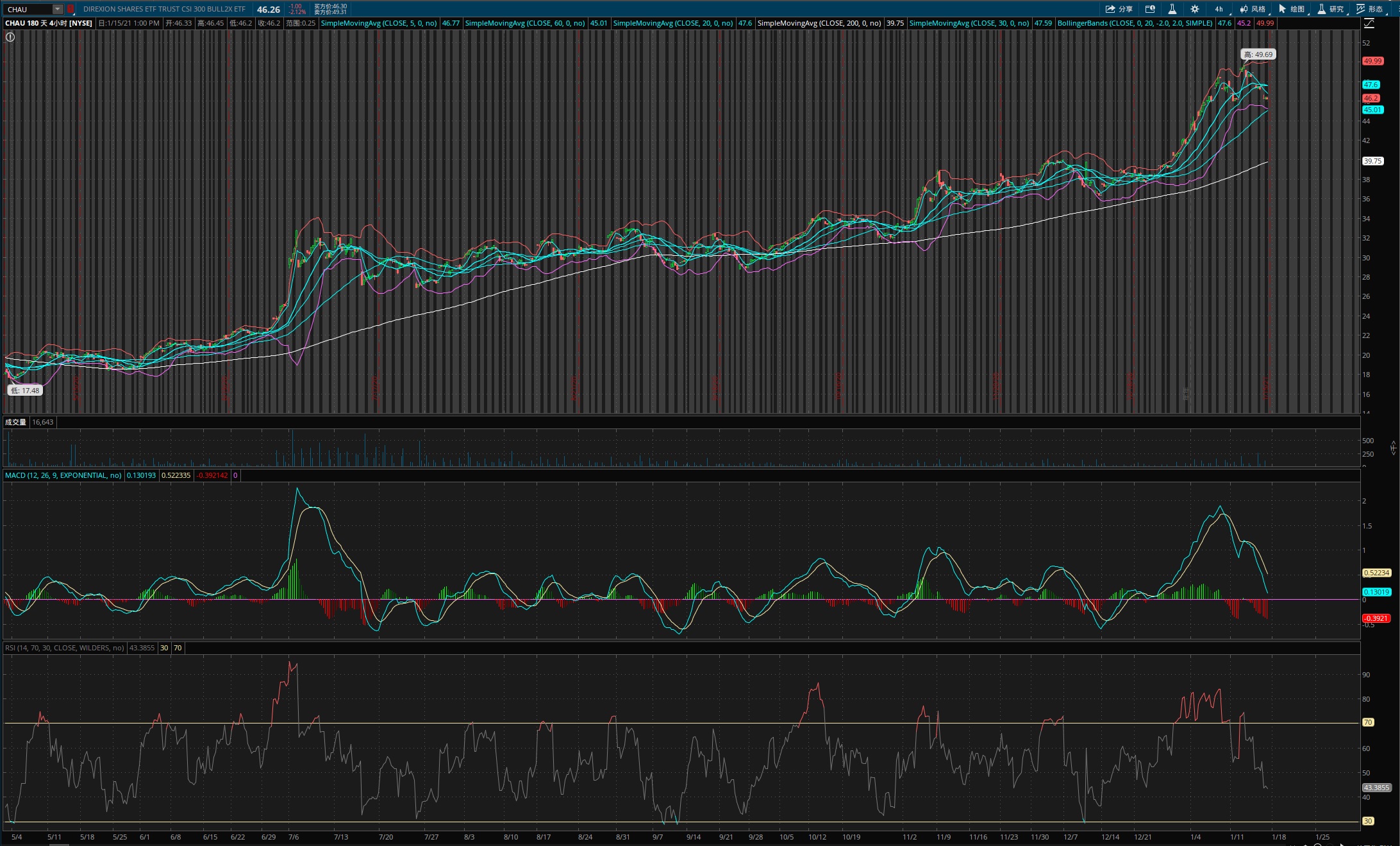Click the last price 46.26

pos(269,10)
